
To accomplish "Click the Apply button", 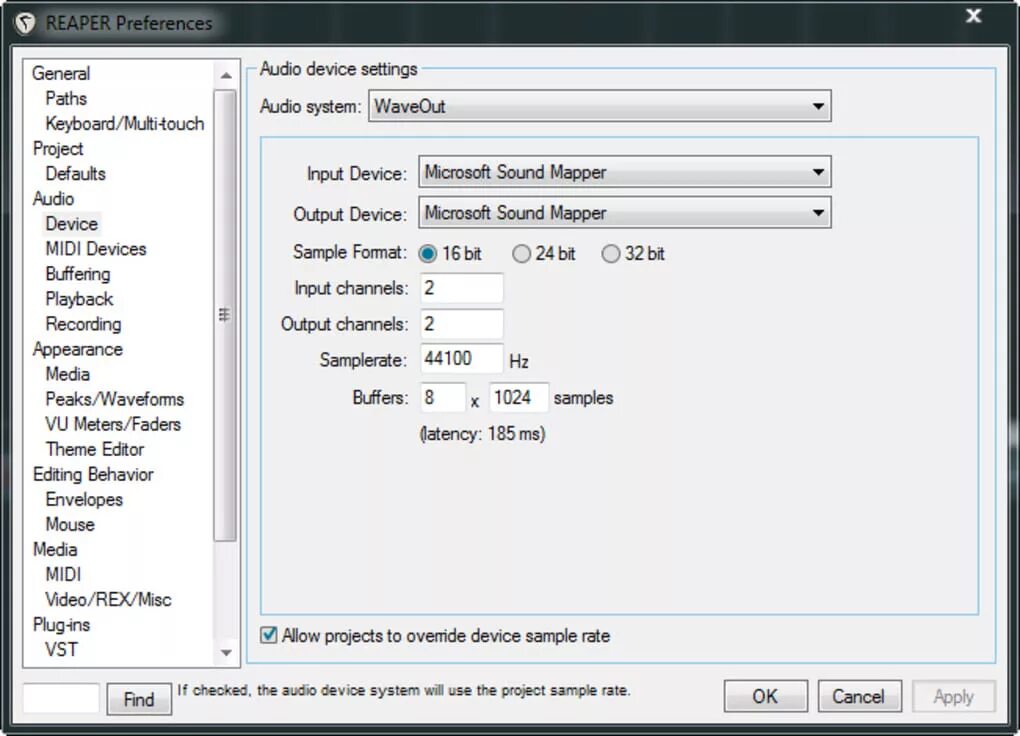I will (x=954, y=696).
